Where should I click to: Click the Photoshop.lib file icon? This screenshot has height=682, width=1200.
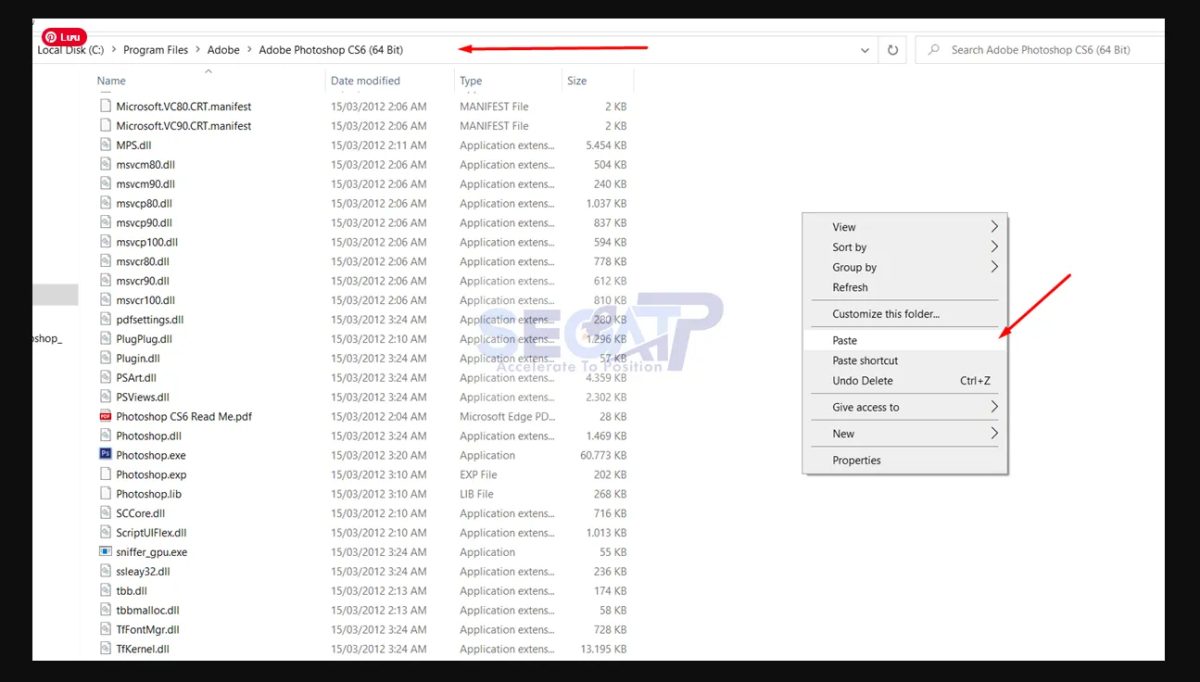106,494
